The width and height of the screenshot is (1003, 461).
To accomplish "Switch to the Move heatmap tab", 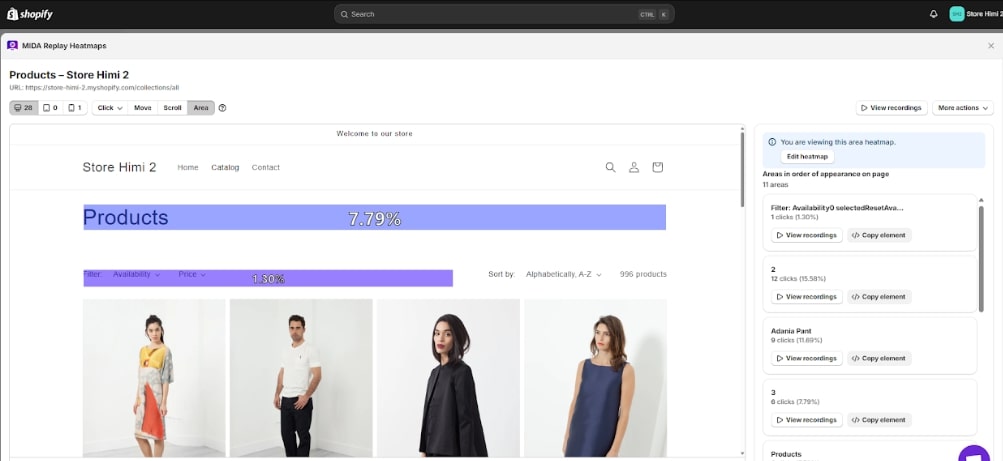I will click(x=143, y=108).
